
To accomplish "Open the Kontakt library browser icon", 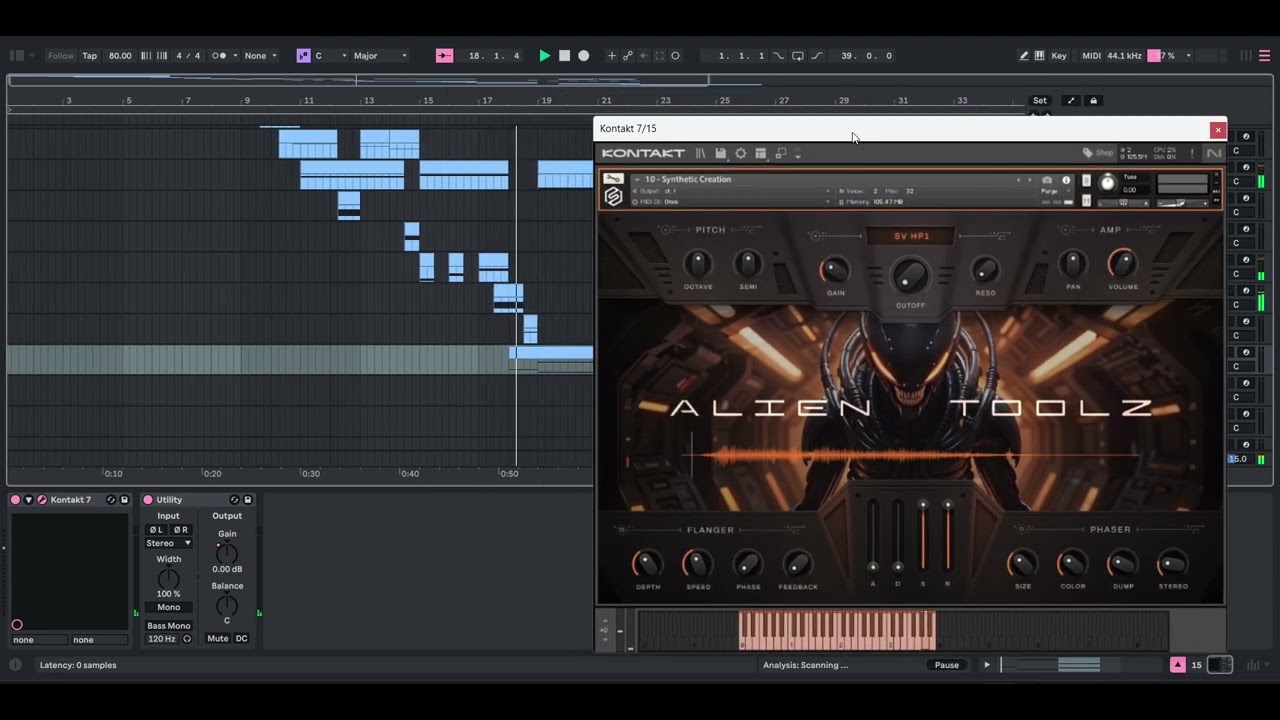I will click(700, 153).
